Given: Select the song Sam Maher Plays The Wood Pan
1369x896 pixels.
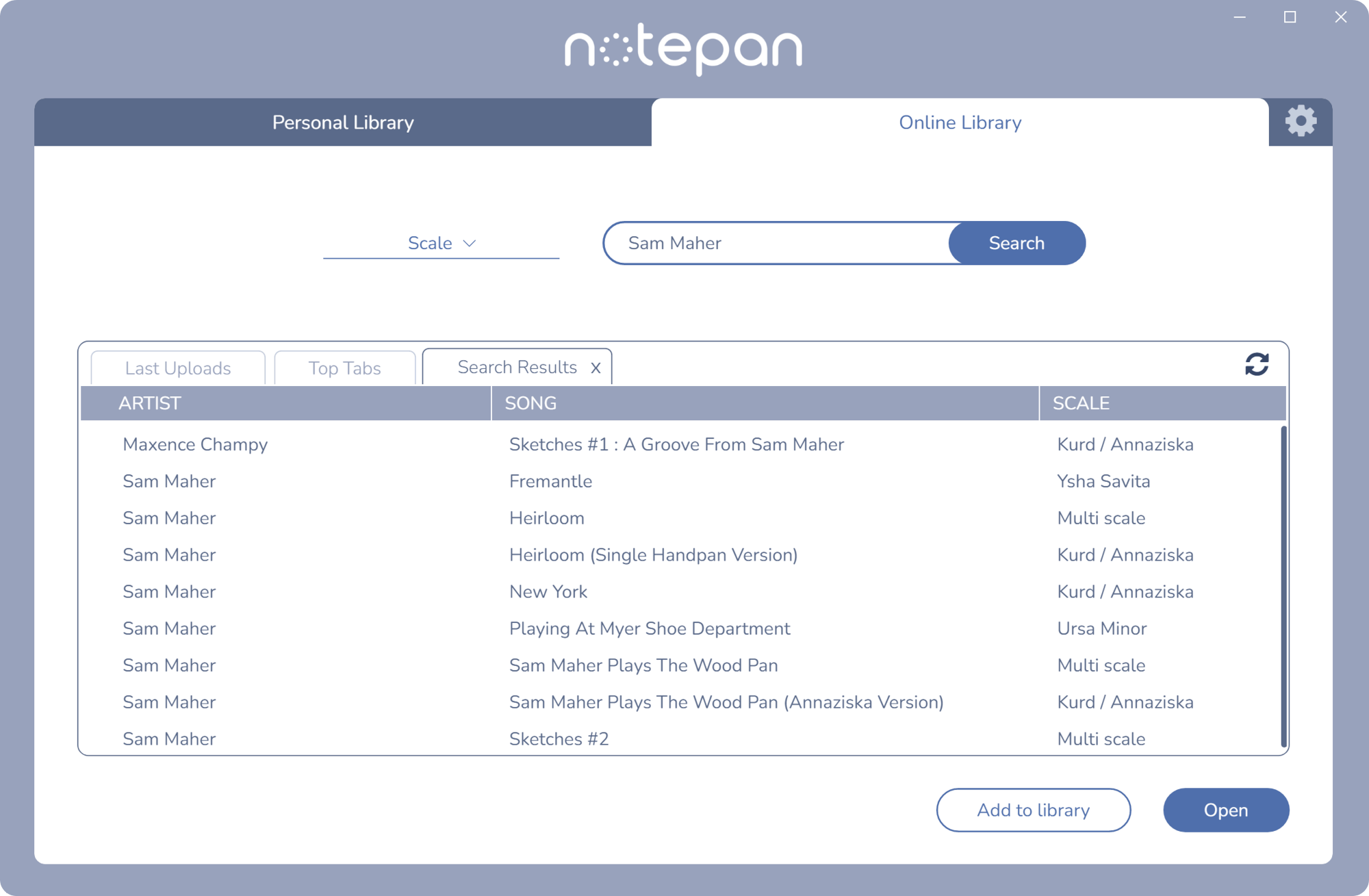Looking at the screenshot, I should coord(643,665).
